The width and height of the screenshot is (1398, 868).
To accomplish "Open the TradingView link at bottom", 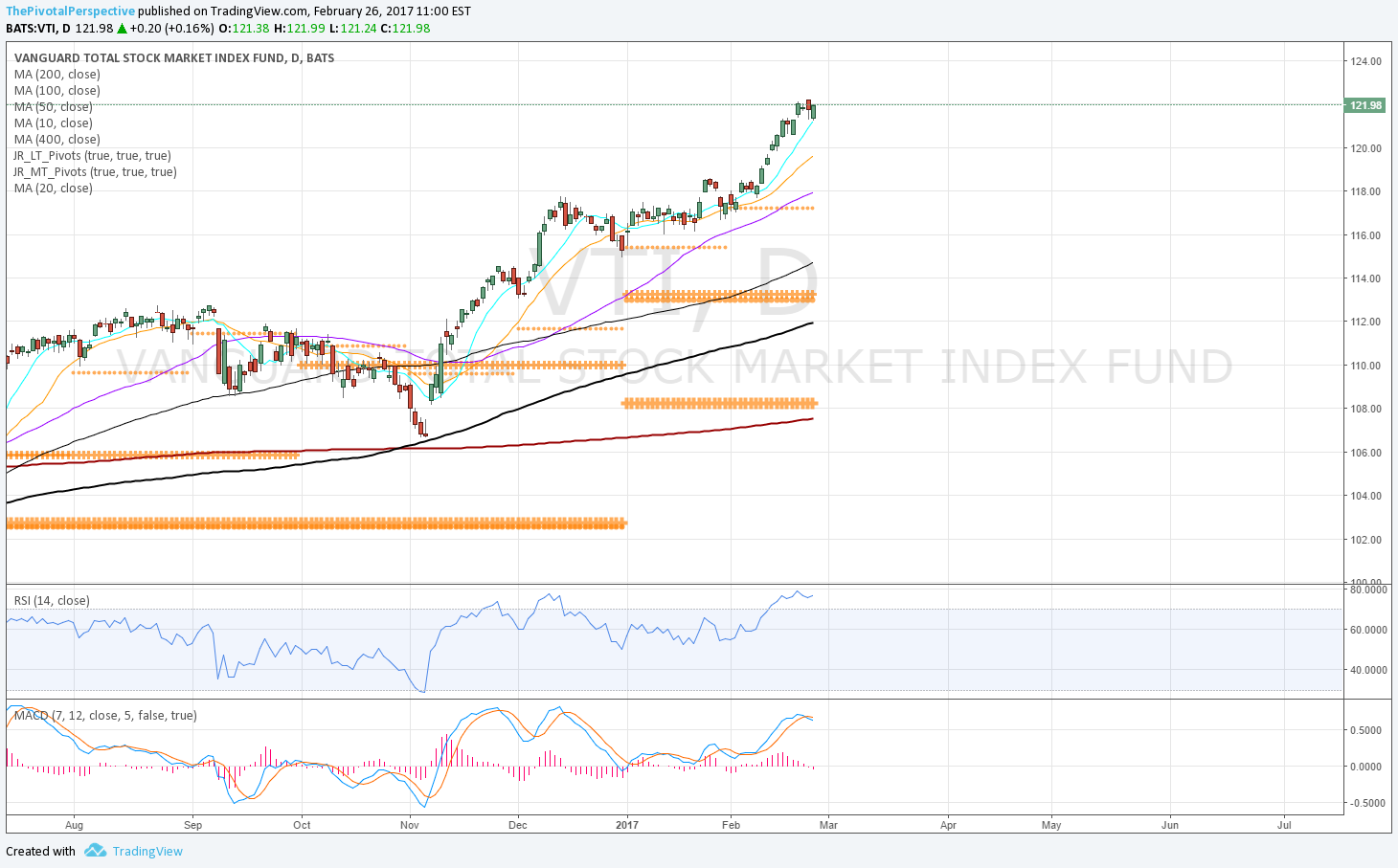I will coord(147,851).
